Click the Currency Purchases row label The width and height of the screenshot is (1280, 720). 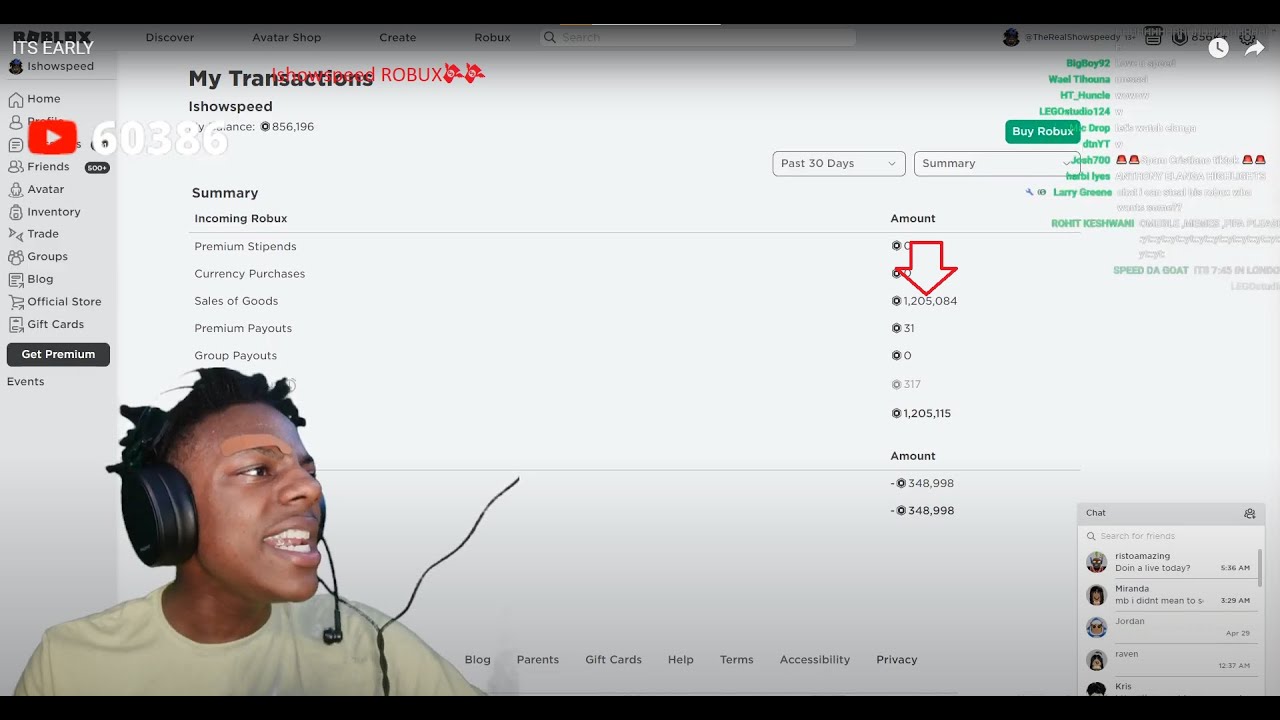250,273
